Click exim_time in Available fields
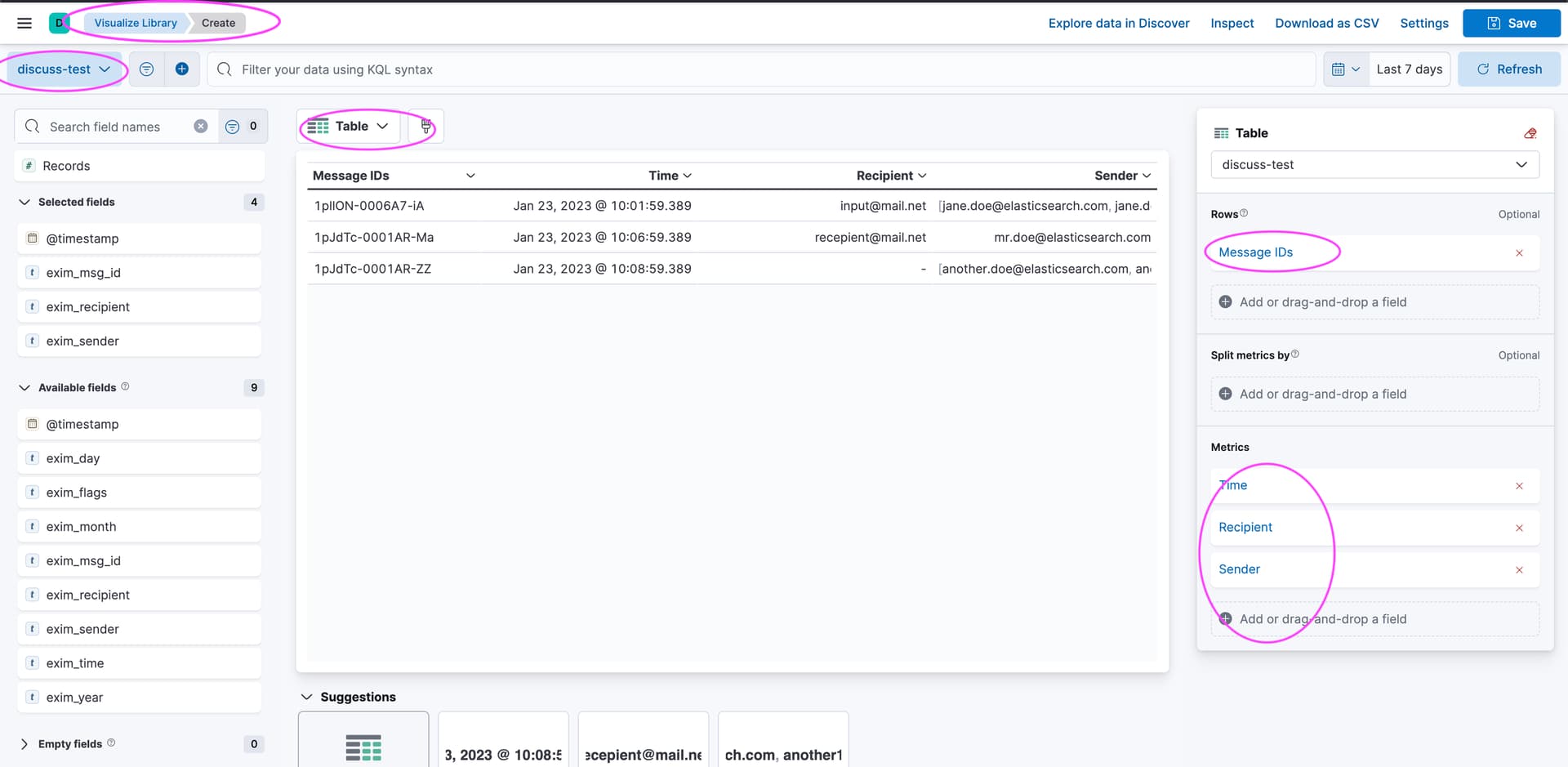The height and width of the screenshot is (767, 1568). (x=140, y=663)
